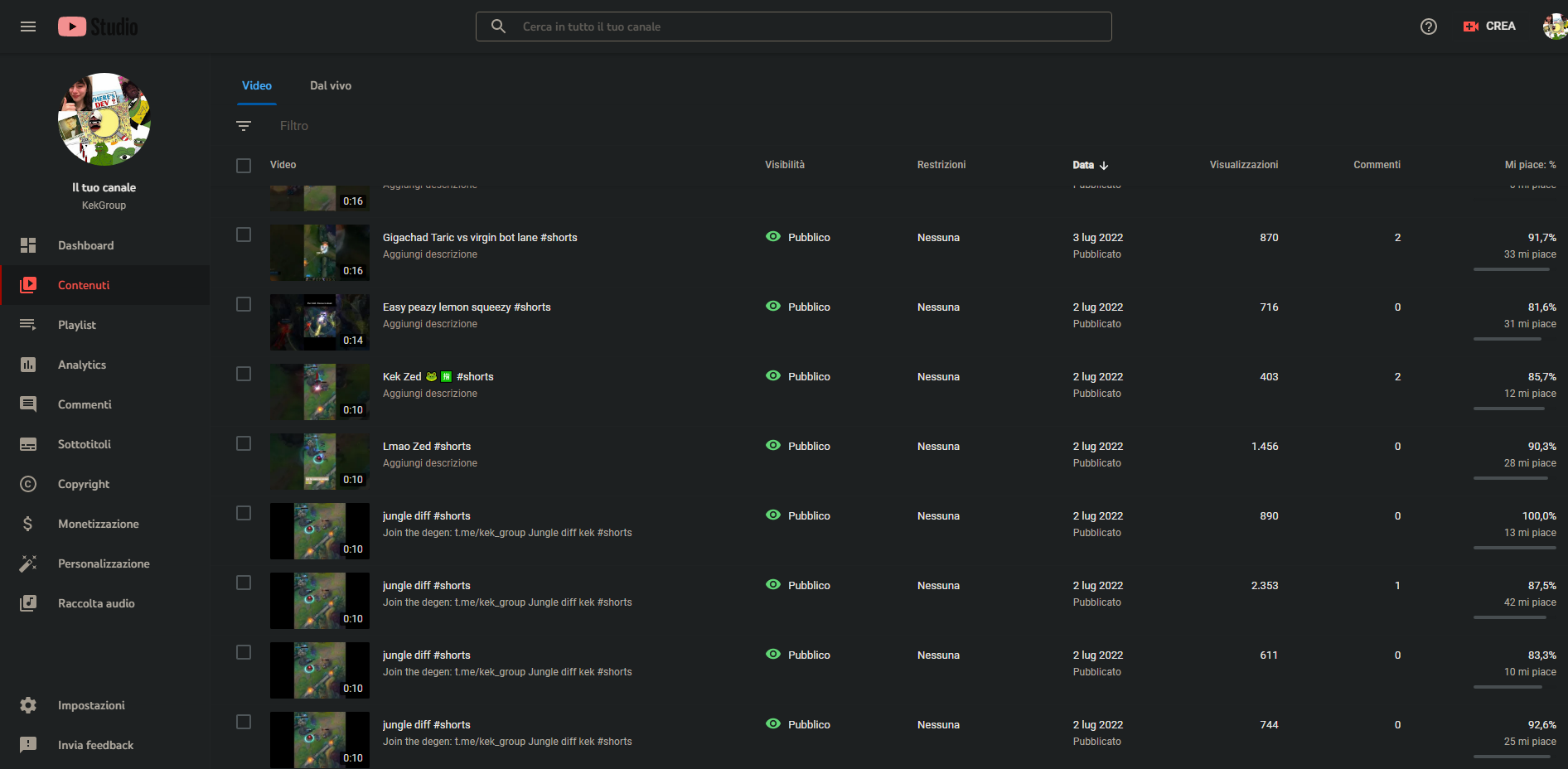The image size is (1568, 769).
Task: Click the channel profile picture in sidebar
Action: pyautogui.click(x=104, y=119)
